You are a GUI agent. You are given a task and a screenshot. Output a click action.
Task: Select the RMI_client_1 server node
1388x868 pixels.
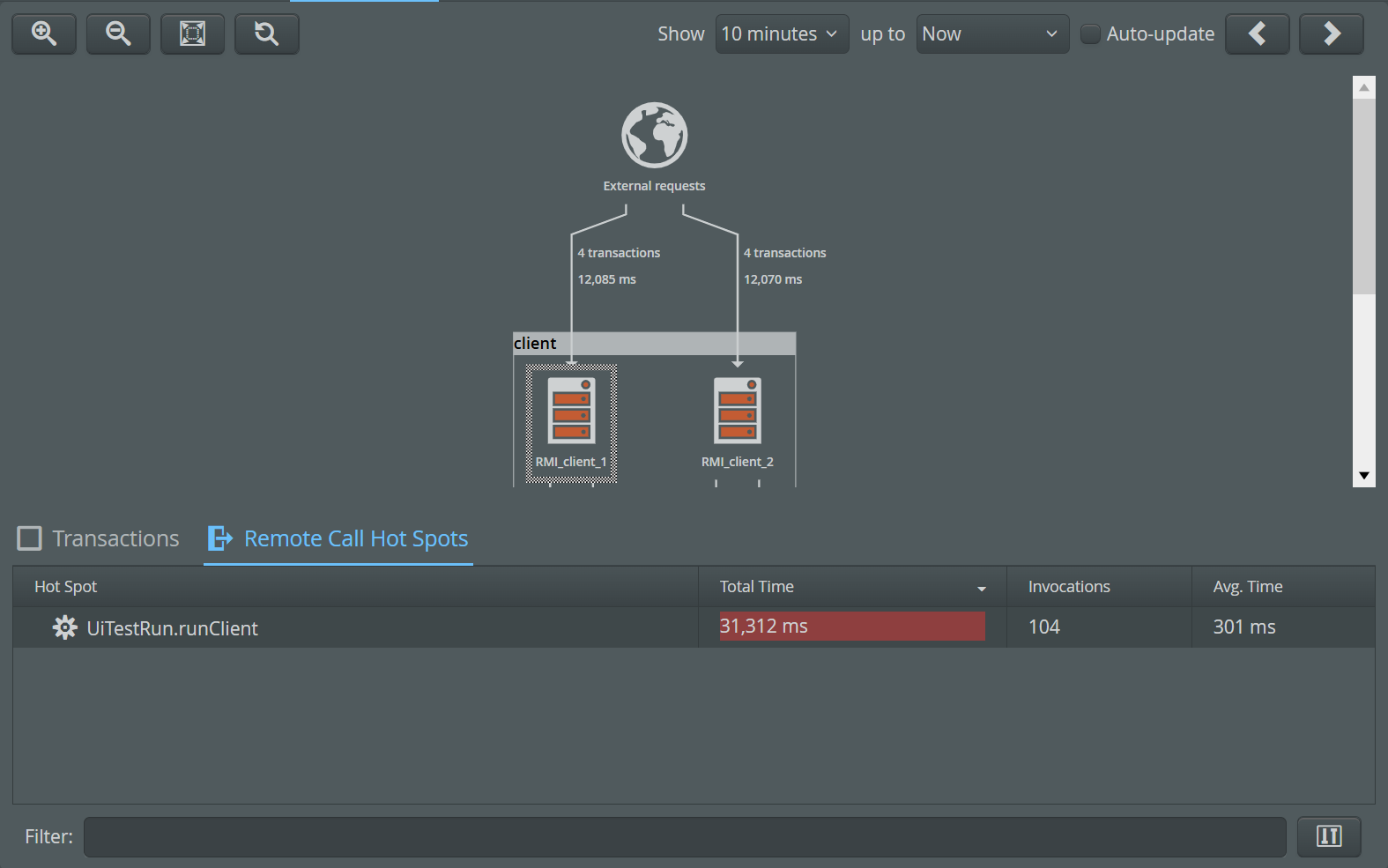point(571,412)
